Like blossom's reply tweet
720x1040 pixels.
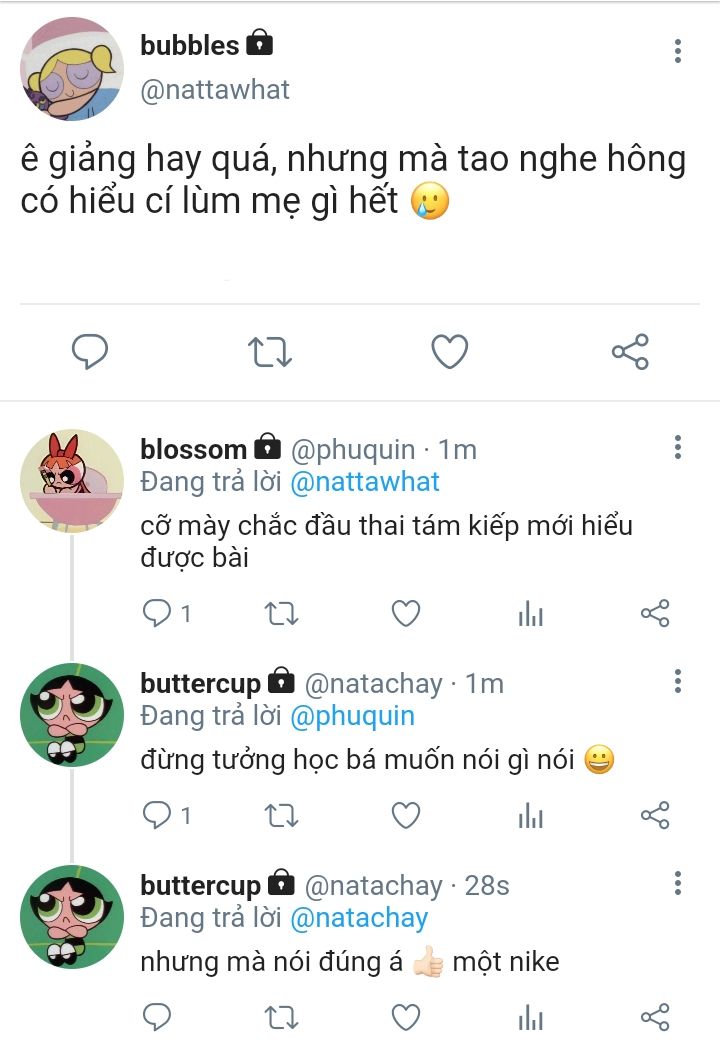[405, 613]
